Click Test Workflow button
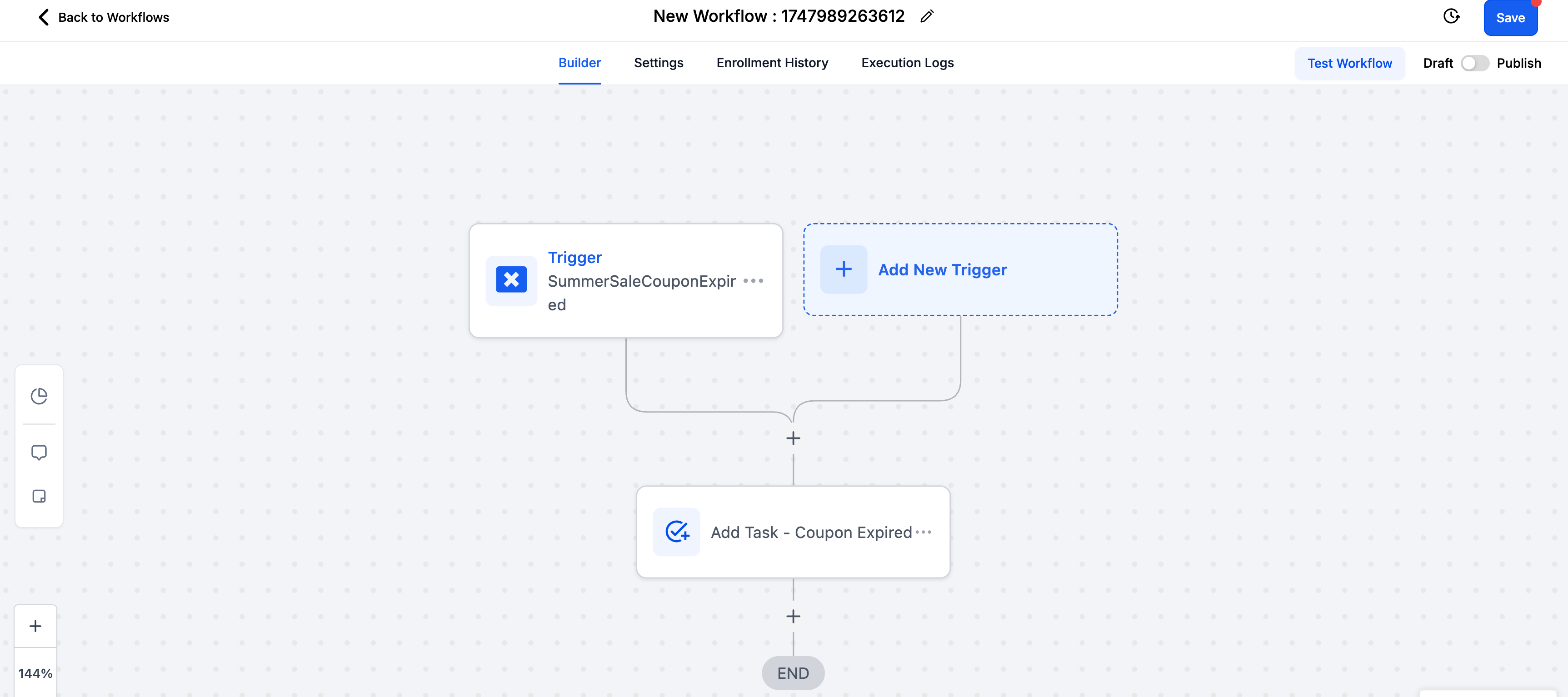This screenshot has width=1568, height=697. pos(1349,63)
